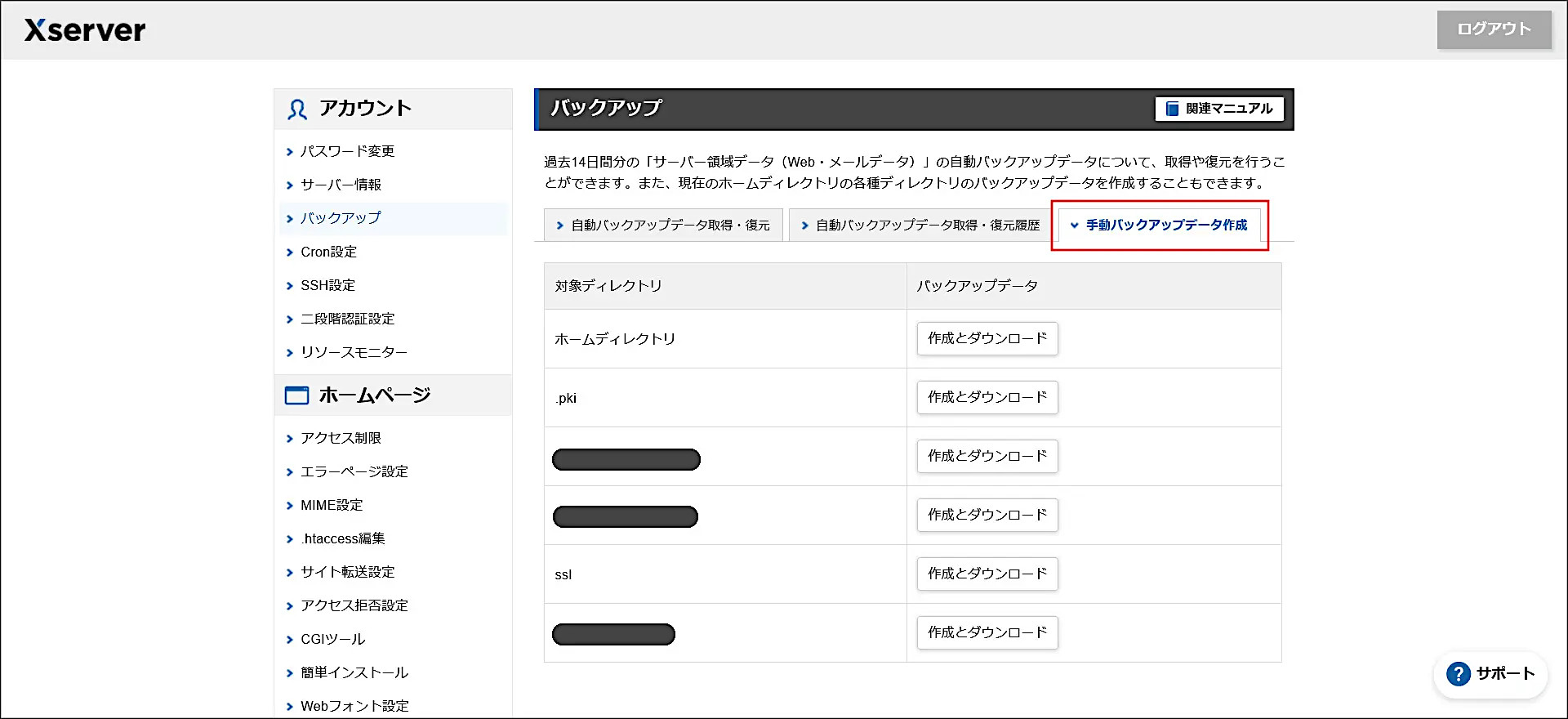Switch to 自動バックアップデータ取得・復元 tab
The image size is (1568, 719).
pyautogui.click(x=663, y=225)
